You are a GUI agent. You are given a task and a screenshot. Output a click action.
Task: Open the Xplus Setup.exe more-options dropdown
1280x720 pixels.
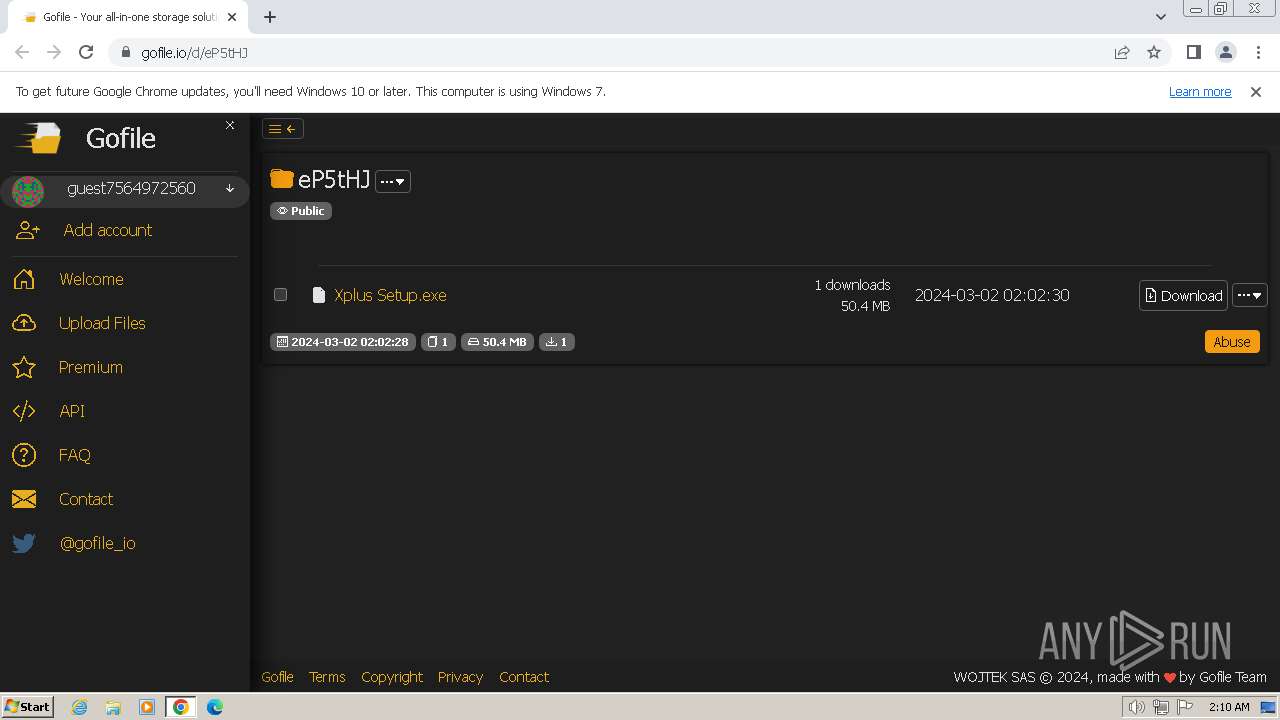tap(1250, 295)
